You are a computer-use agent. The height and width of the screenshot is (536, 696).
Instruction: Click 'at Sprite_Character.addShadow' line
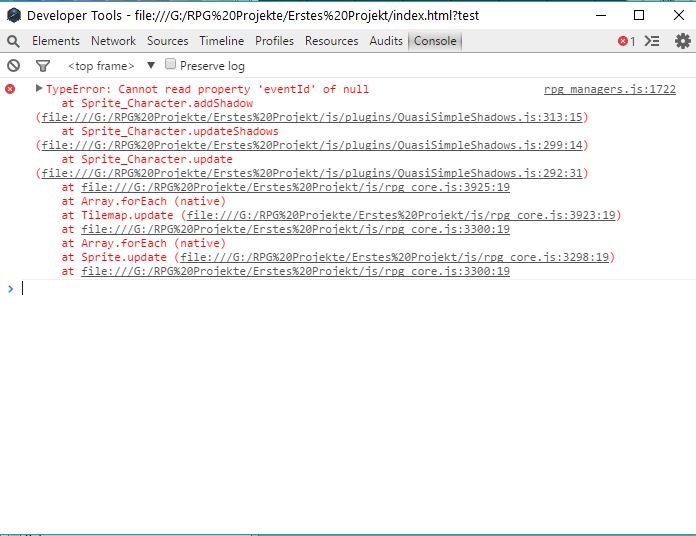tap(157, 103)
